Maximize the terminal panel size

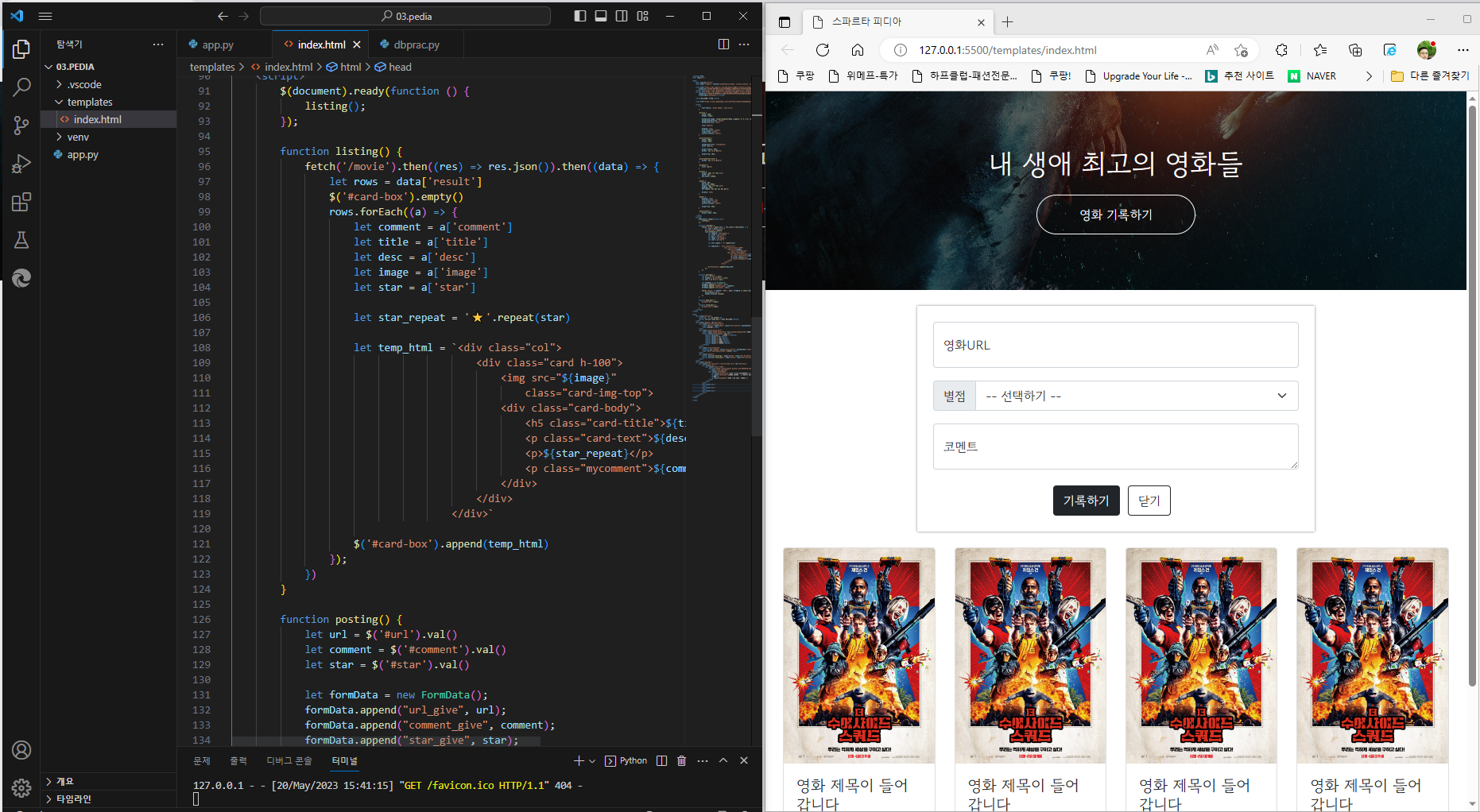[723, 761]
